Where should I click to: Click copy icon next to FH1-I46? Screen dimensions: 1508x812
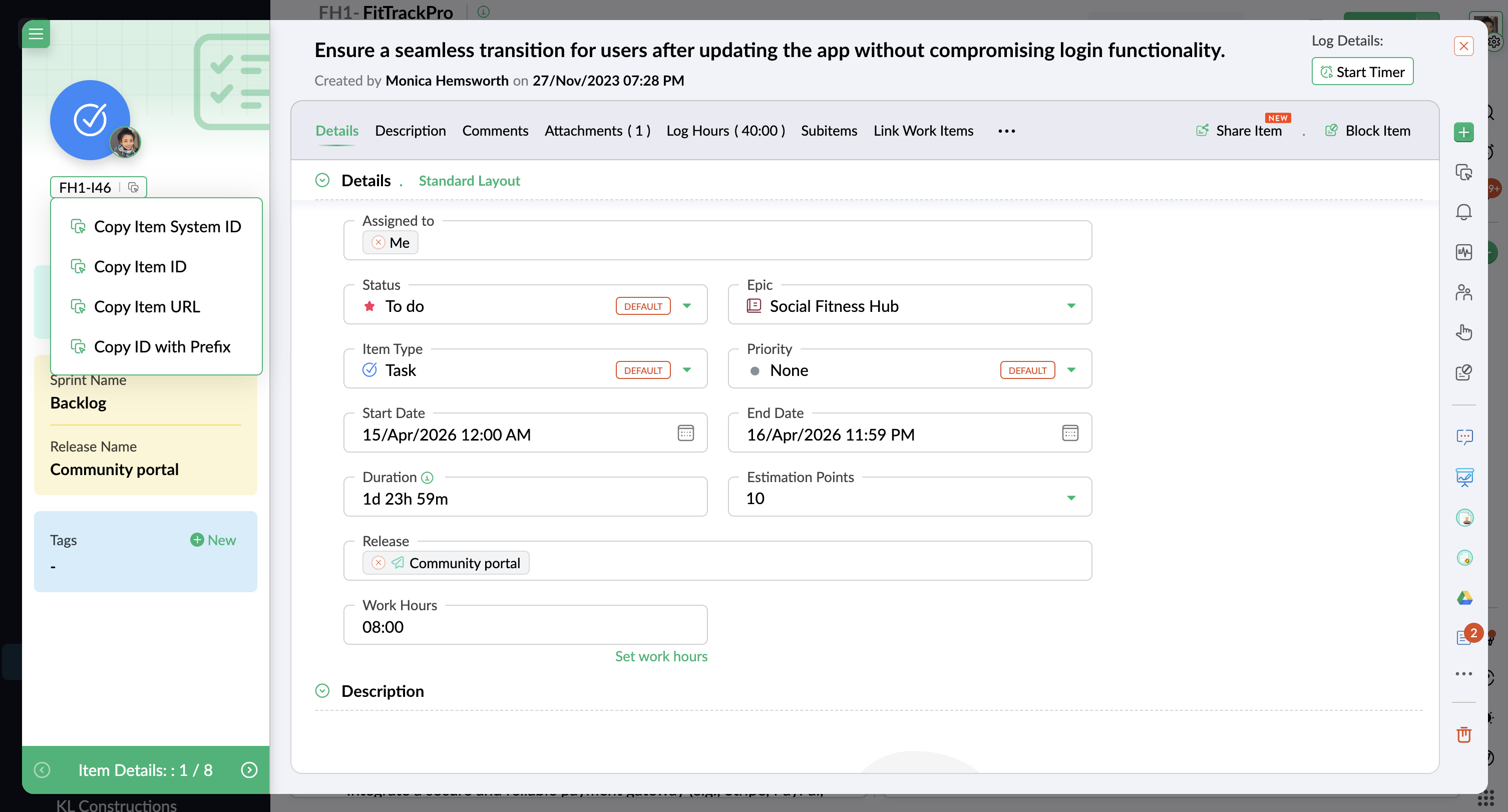[134, 187]
